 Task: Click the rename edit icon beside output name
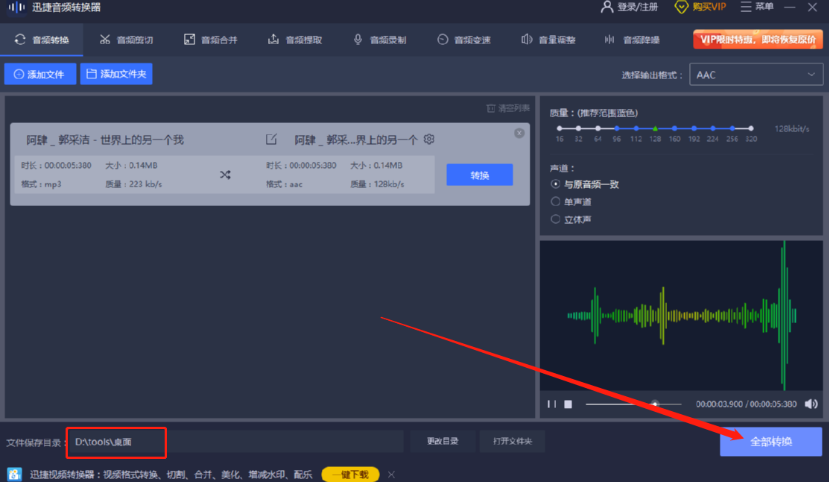tap(271, 140)
